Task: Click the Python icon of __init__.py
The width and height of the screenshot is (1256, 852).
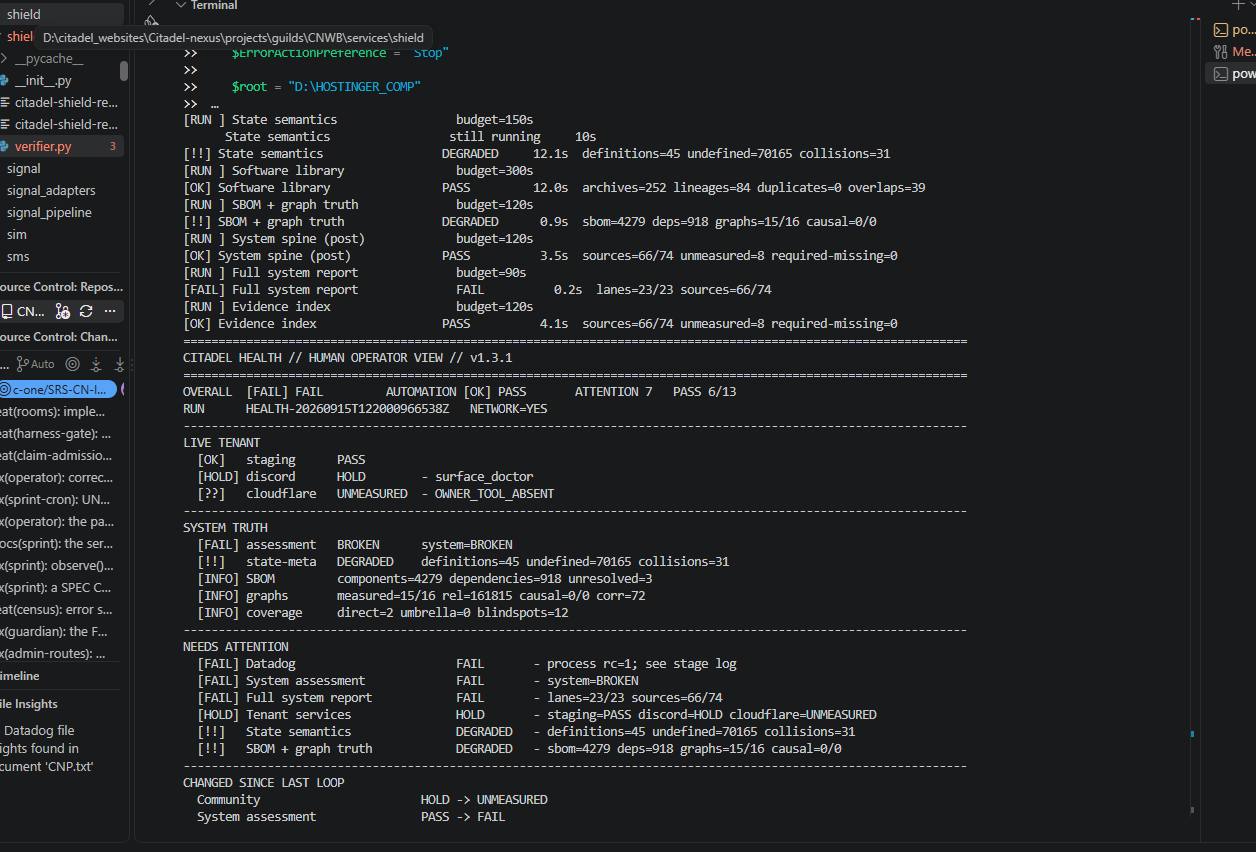Action: [5, 80]
